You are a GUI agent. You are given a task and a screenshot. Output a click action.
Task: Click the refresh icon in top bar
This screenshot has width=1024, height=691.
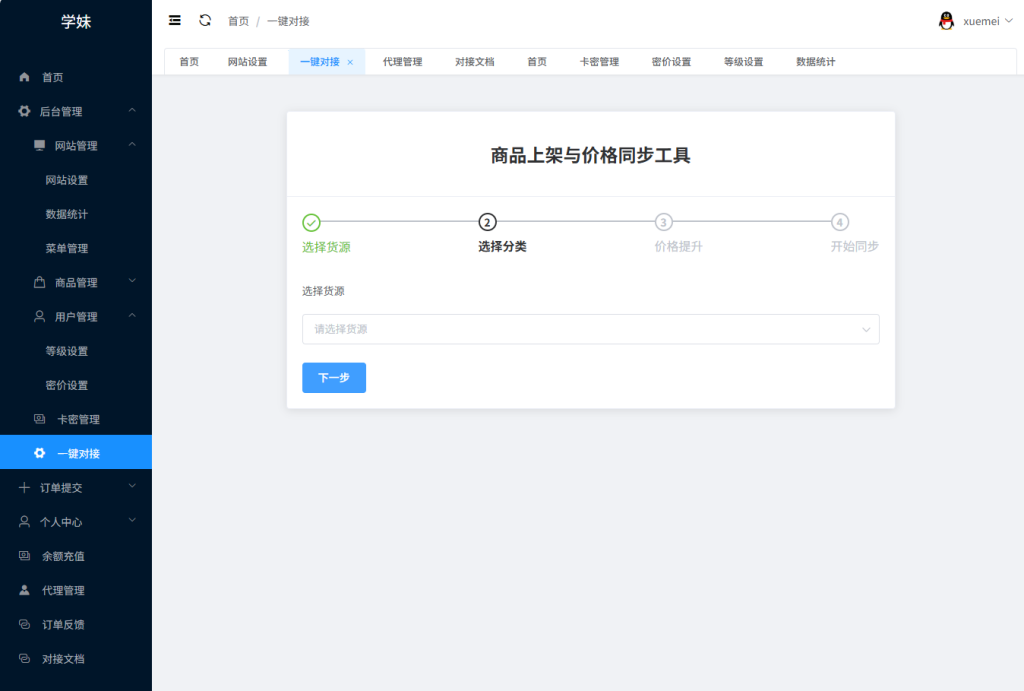pyautogui.click(x=205, y=20)
